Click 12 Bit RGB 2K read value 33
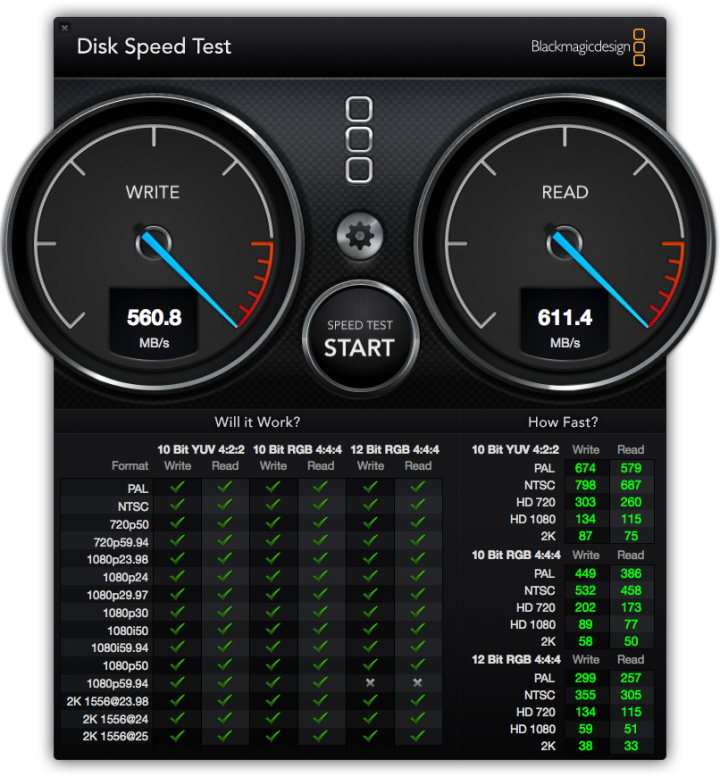 click(631, 746)
